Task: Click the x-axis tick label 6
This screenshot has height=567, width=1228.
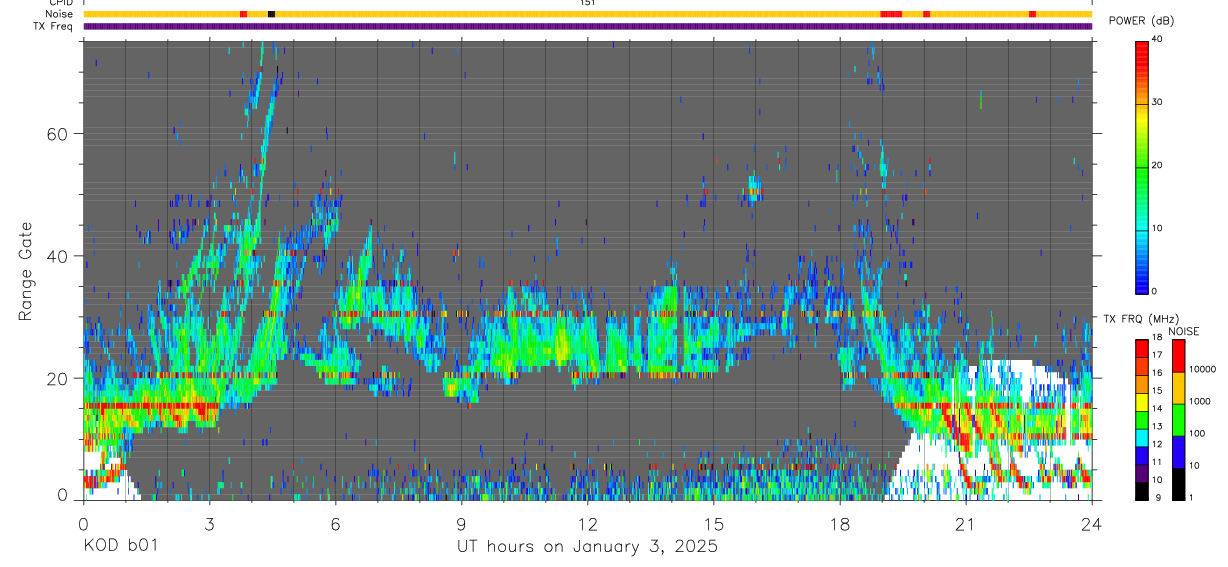Action: coord(335,523)
